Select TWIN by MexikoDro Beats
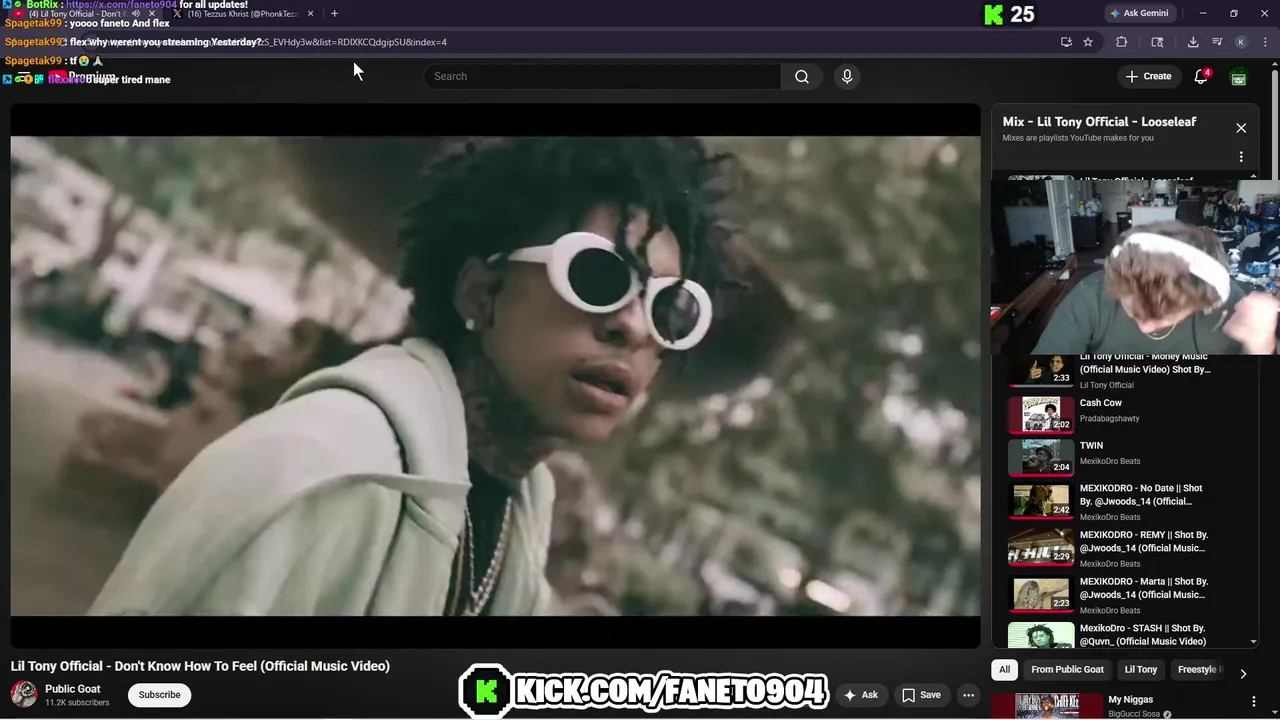Screen dimensions: 1280x720 click(1091, 446)
